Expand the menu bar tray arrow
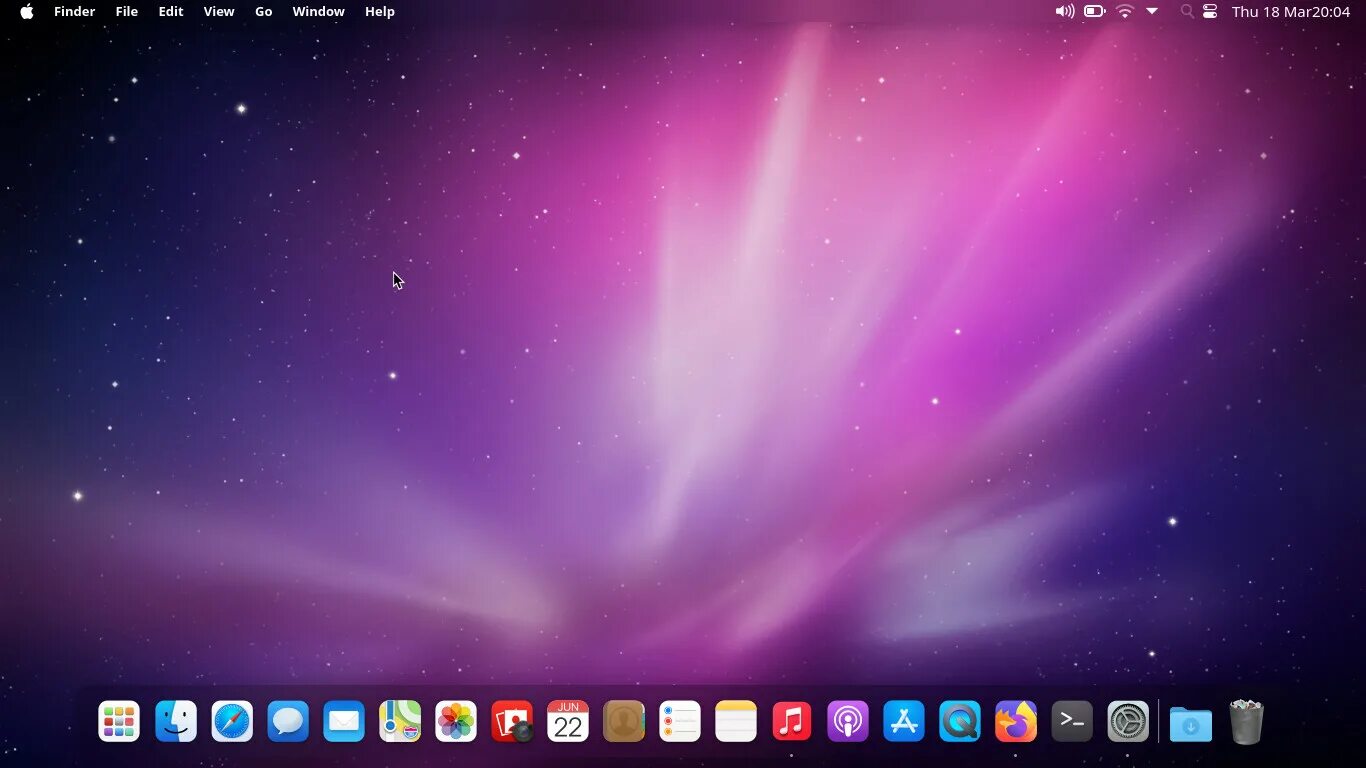 [x=1152, y=11]
